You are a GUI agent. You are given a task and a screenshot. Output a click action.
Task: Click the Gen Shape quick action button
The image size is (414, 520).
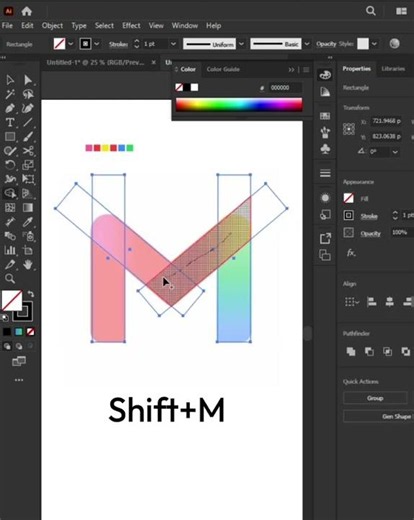pos(379,416)
